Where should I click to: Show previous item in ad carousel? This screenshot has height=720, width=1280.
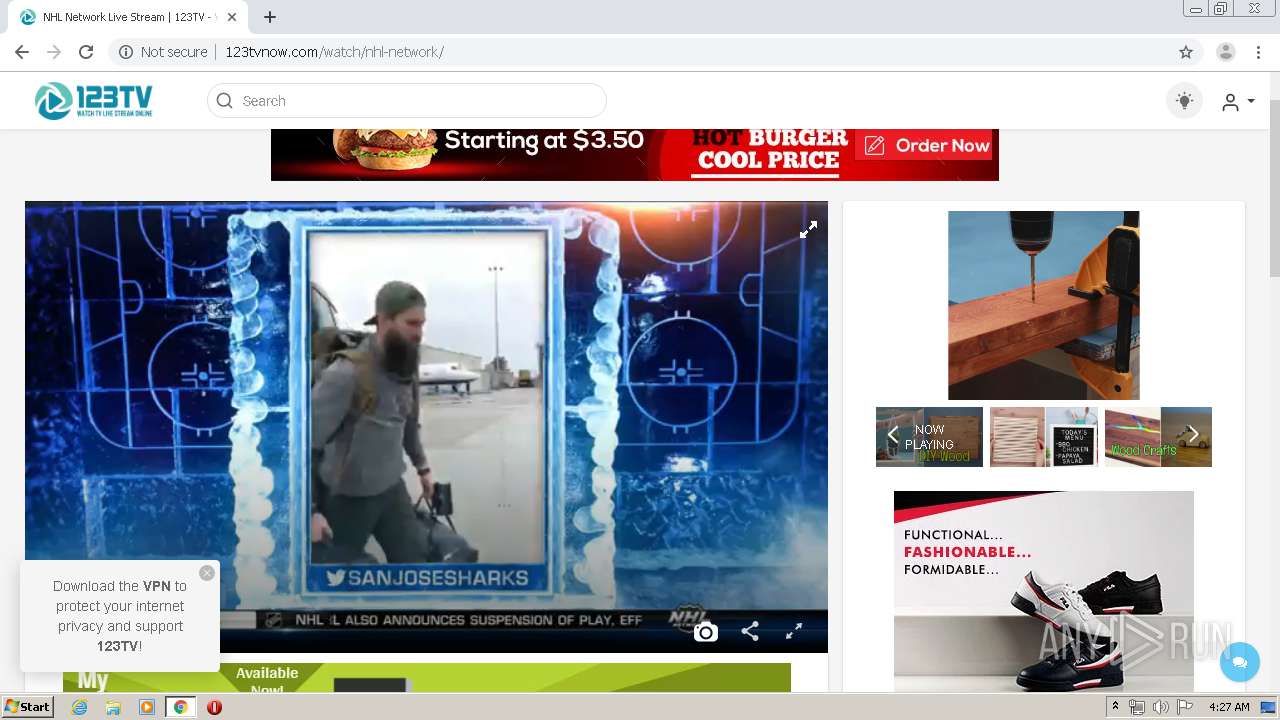coord(893,435)
